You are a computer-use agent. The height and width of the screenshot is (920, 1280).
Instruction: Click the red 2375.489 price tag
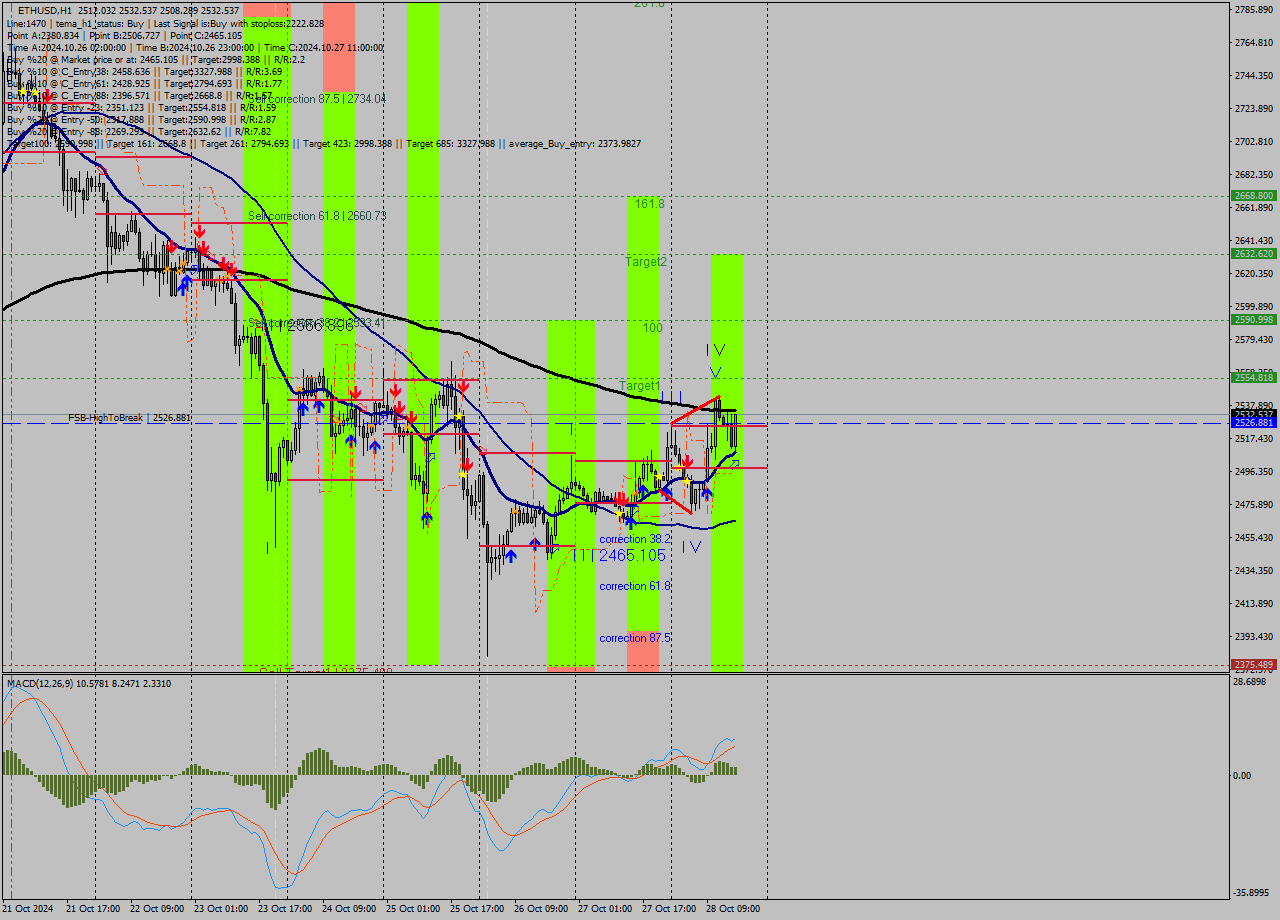1254,664
